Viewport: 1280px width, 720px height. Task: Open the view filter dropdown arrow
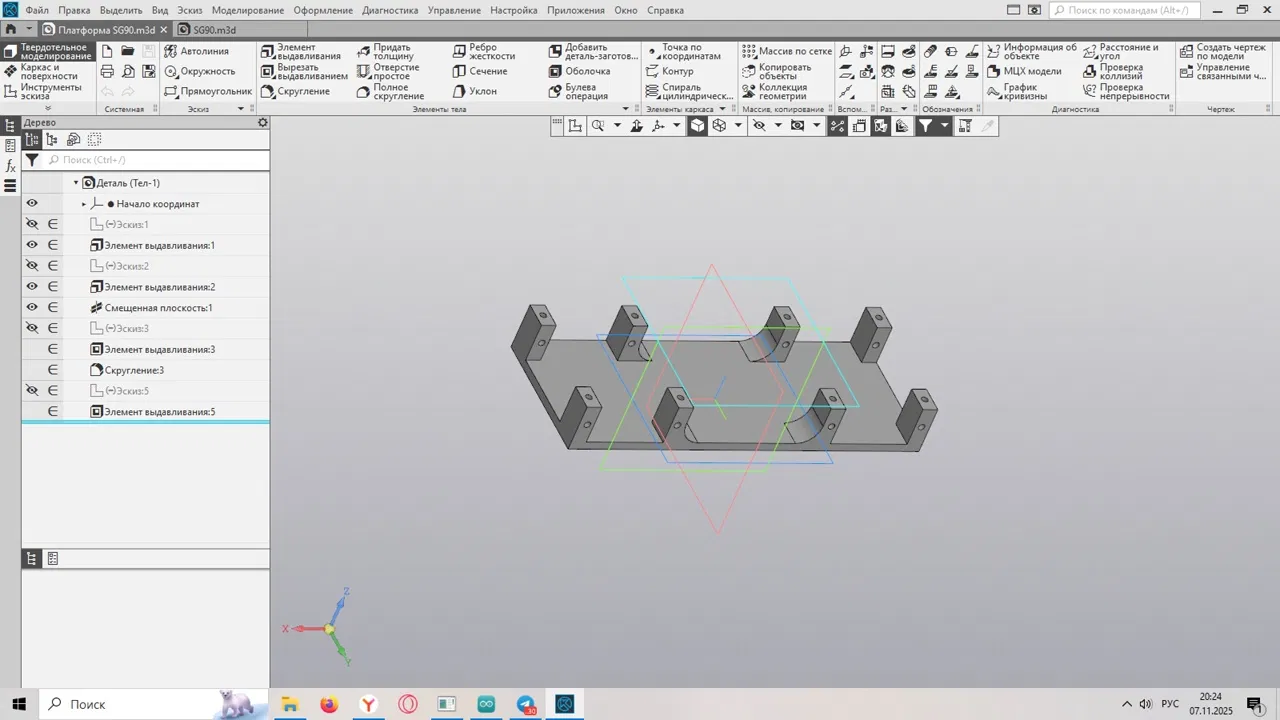point(944,126)
